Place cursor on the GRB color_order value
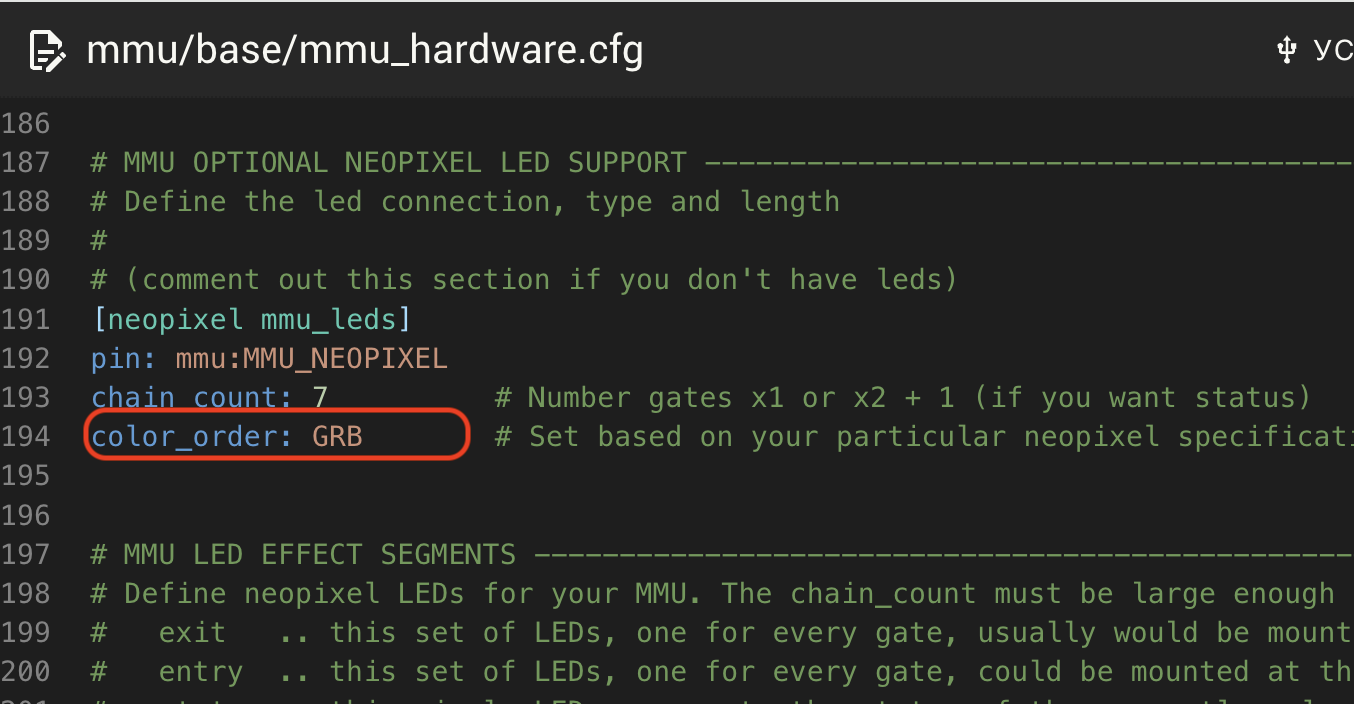Viewport: 1354px width, 704px height. point(338,437)
